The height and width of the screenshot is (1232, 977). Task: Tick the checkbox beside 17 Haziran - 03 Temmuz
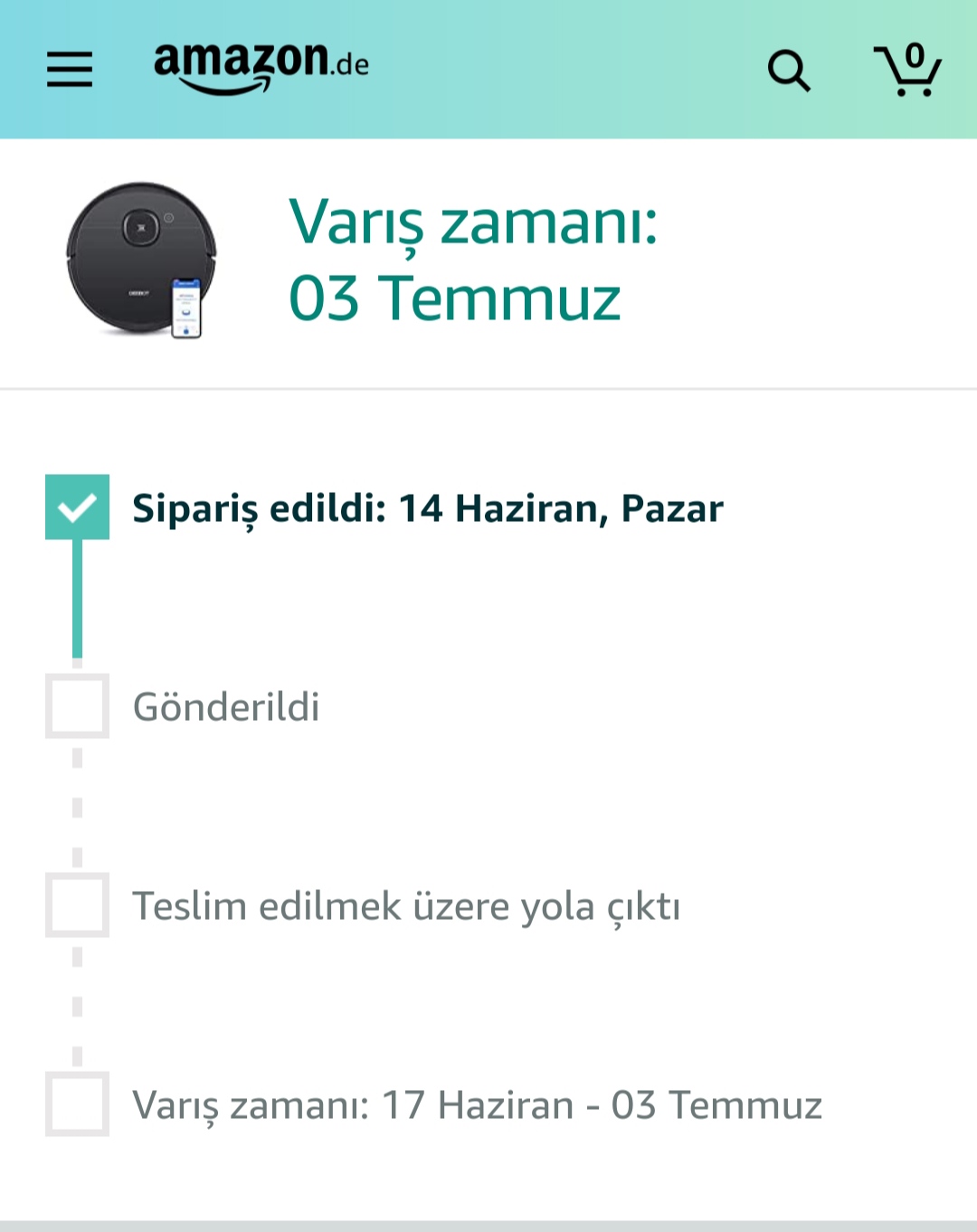[78, 1104]
